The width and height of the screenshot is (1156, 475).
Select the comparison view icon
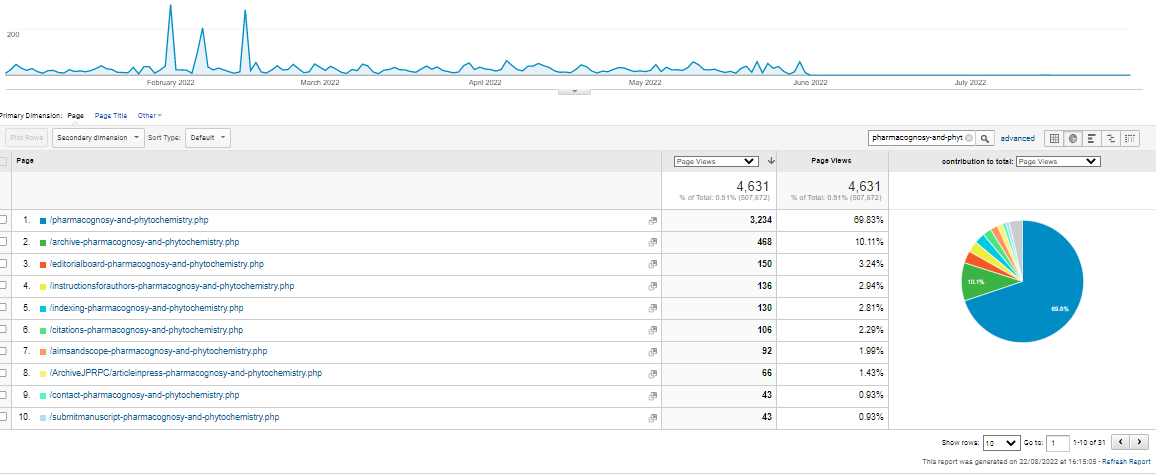[1111, 138]
